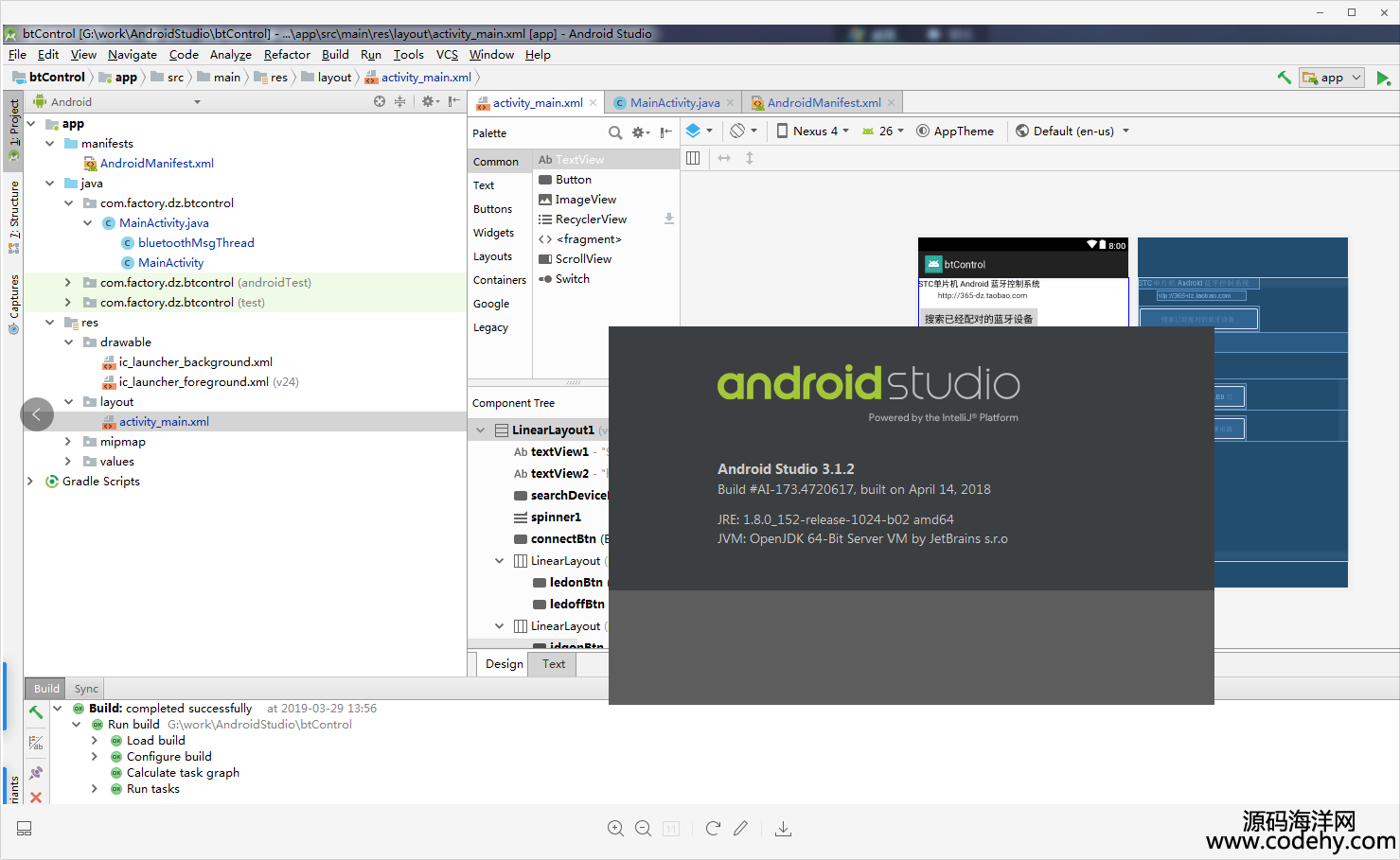Close the activity_main.xml editor tab
1400x860 pixels.
(593, 103)
